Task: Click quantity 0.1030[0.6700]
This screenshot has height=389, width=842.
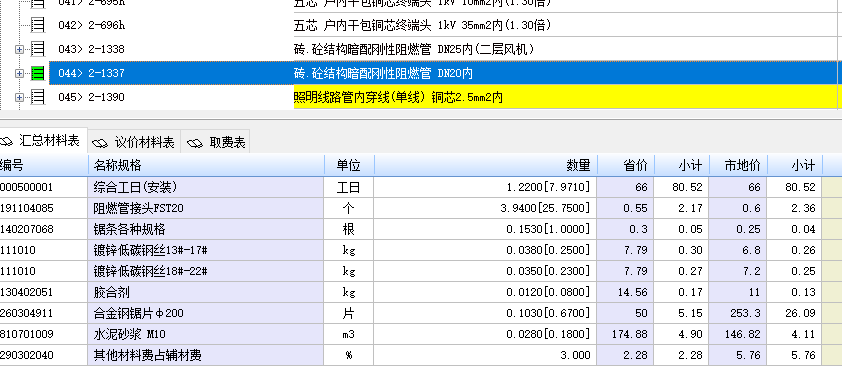Action: [548, 313]
